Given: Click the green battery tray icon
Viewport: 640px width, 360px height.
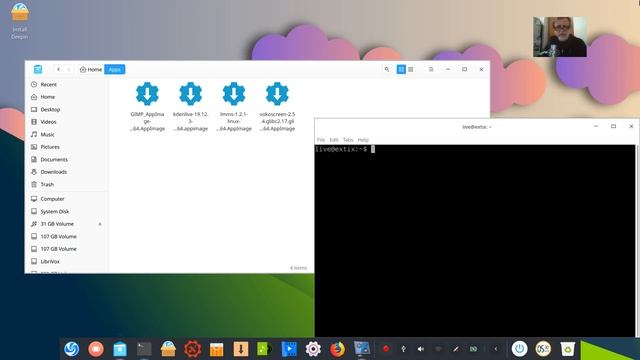Looking at the screenshot, I should [x=473, y=349].
